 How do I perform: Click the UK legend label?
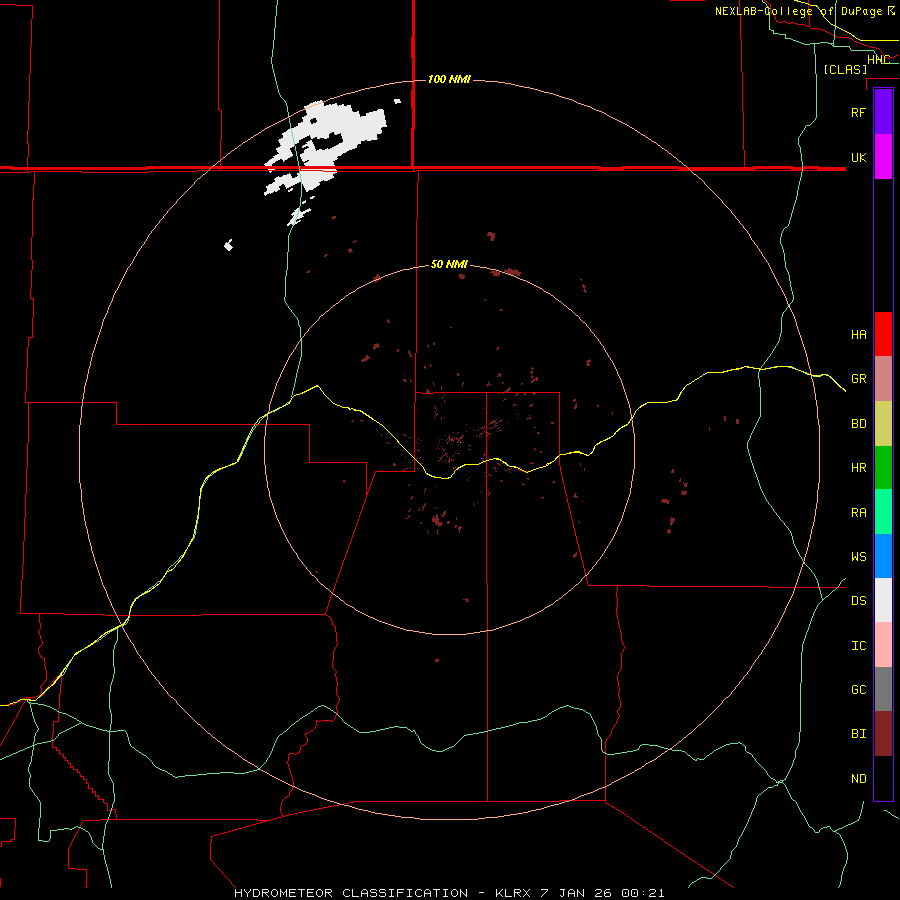(858, 157)
